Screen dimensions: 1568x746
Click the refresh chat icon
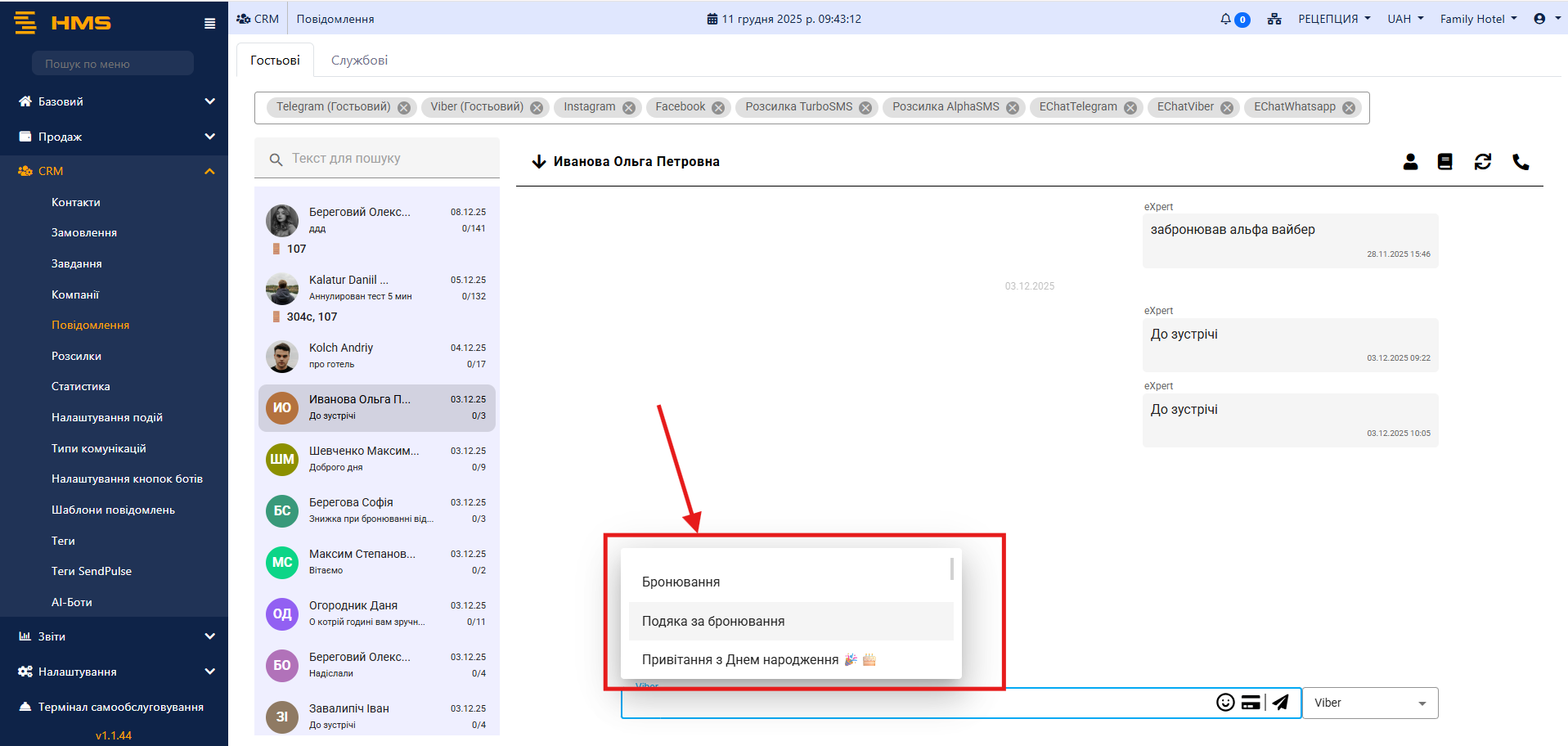(1482, 162)
